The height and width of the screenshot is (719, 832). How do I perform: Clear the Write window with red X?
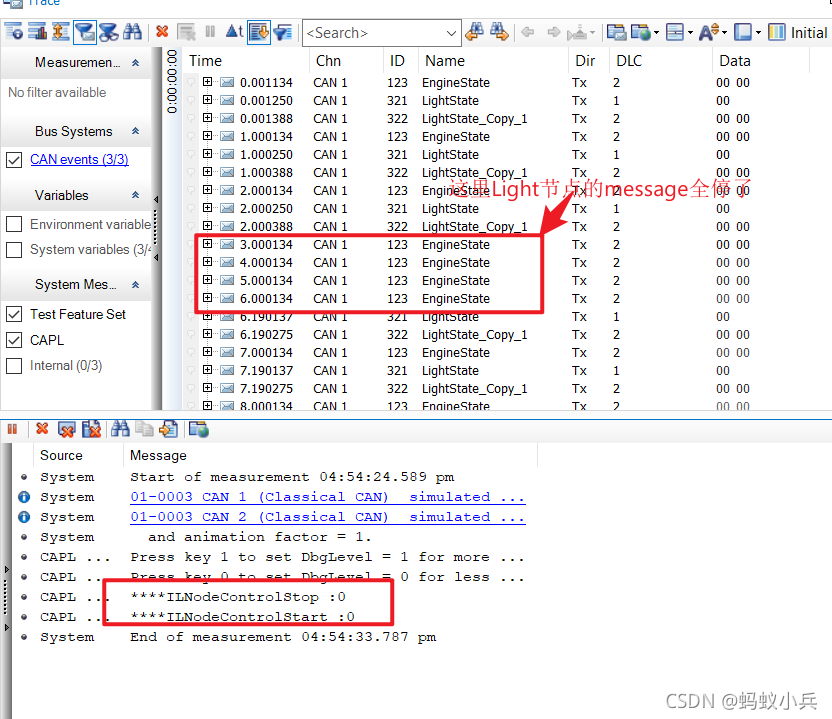point(42,429)
